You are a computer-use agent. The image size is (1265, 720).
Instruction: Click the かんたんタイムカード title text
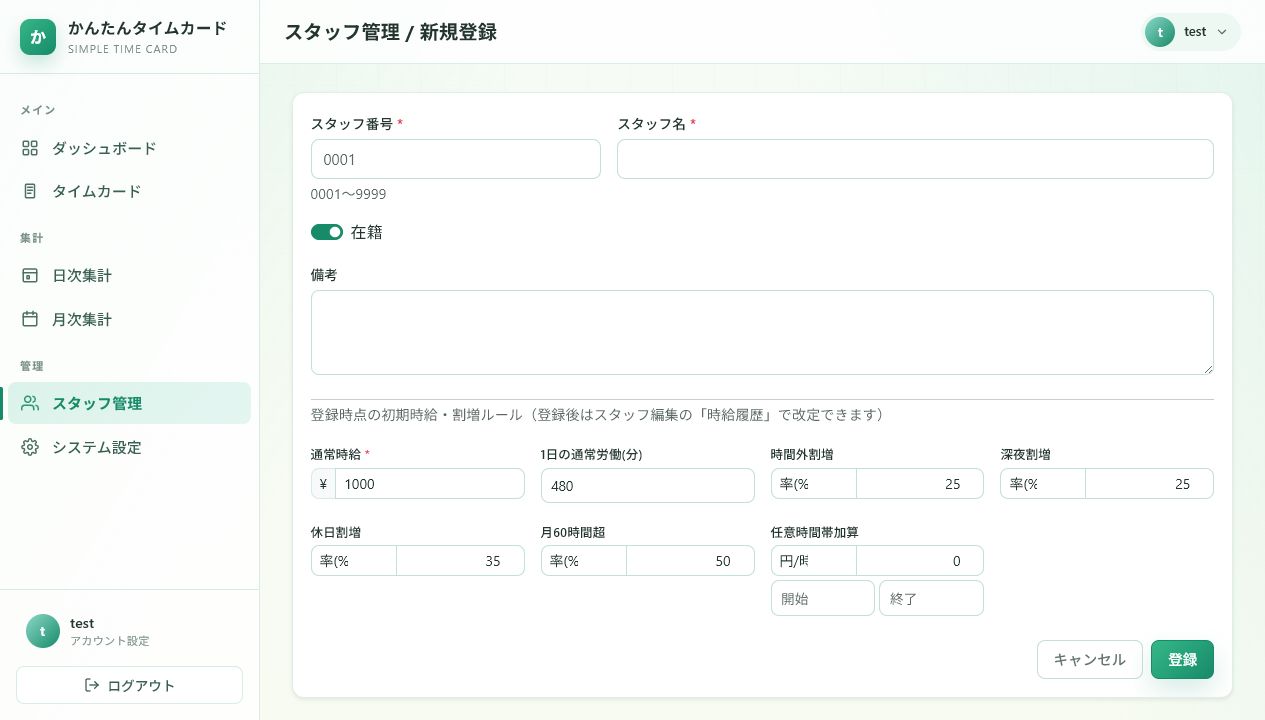coord(148,28)
